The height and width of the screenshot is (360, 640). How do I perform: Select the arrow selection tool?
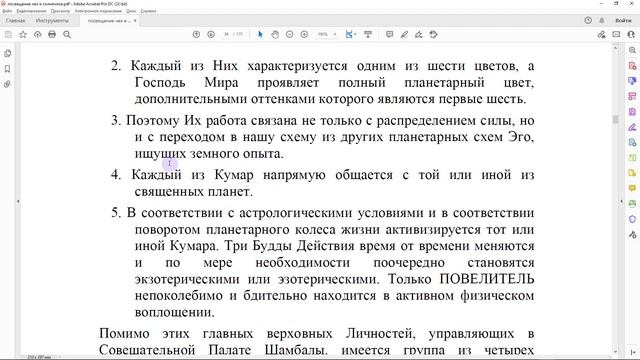click(x=260, y=35)
